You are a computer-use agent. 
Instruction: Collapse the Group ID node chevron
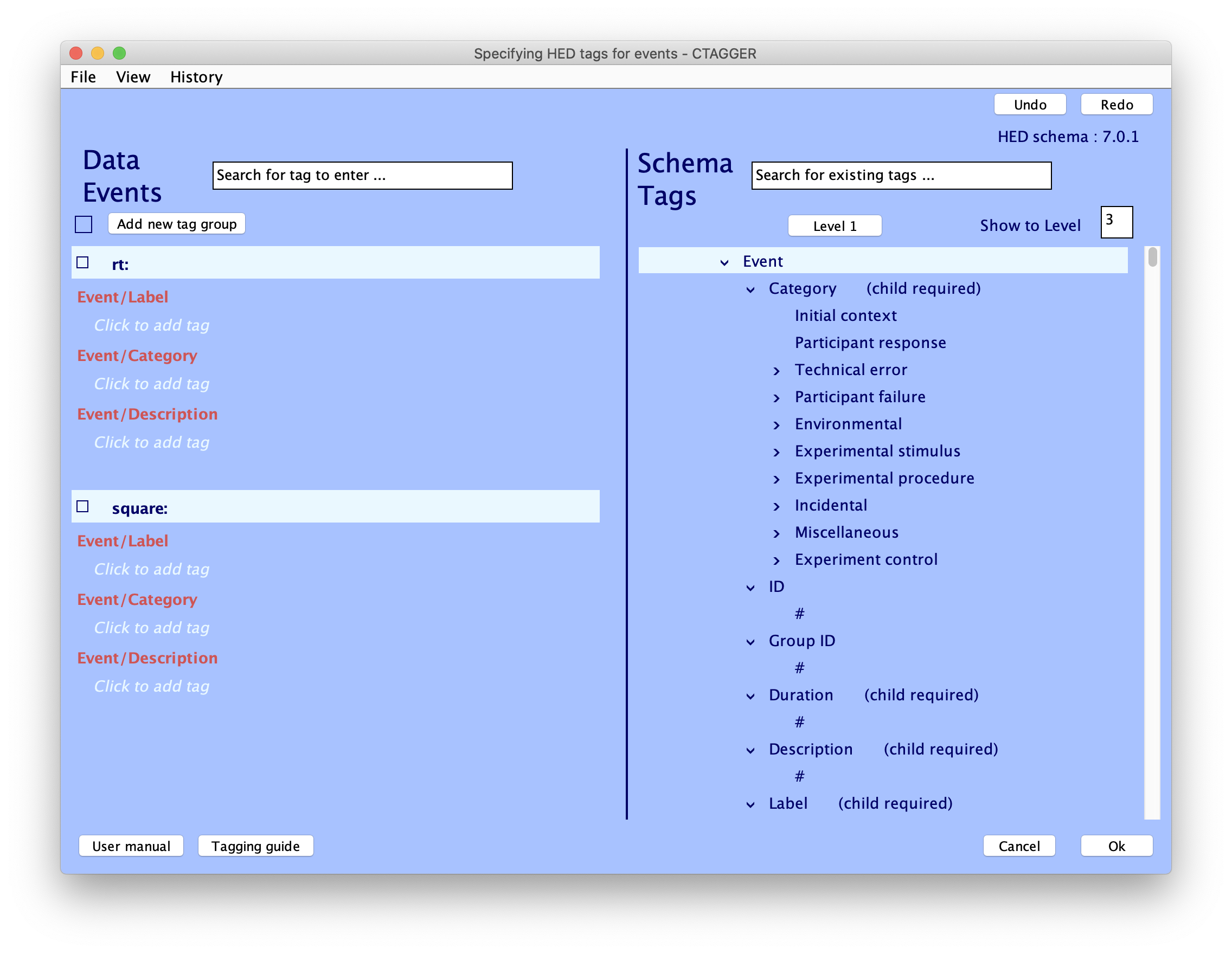[750, 642]
